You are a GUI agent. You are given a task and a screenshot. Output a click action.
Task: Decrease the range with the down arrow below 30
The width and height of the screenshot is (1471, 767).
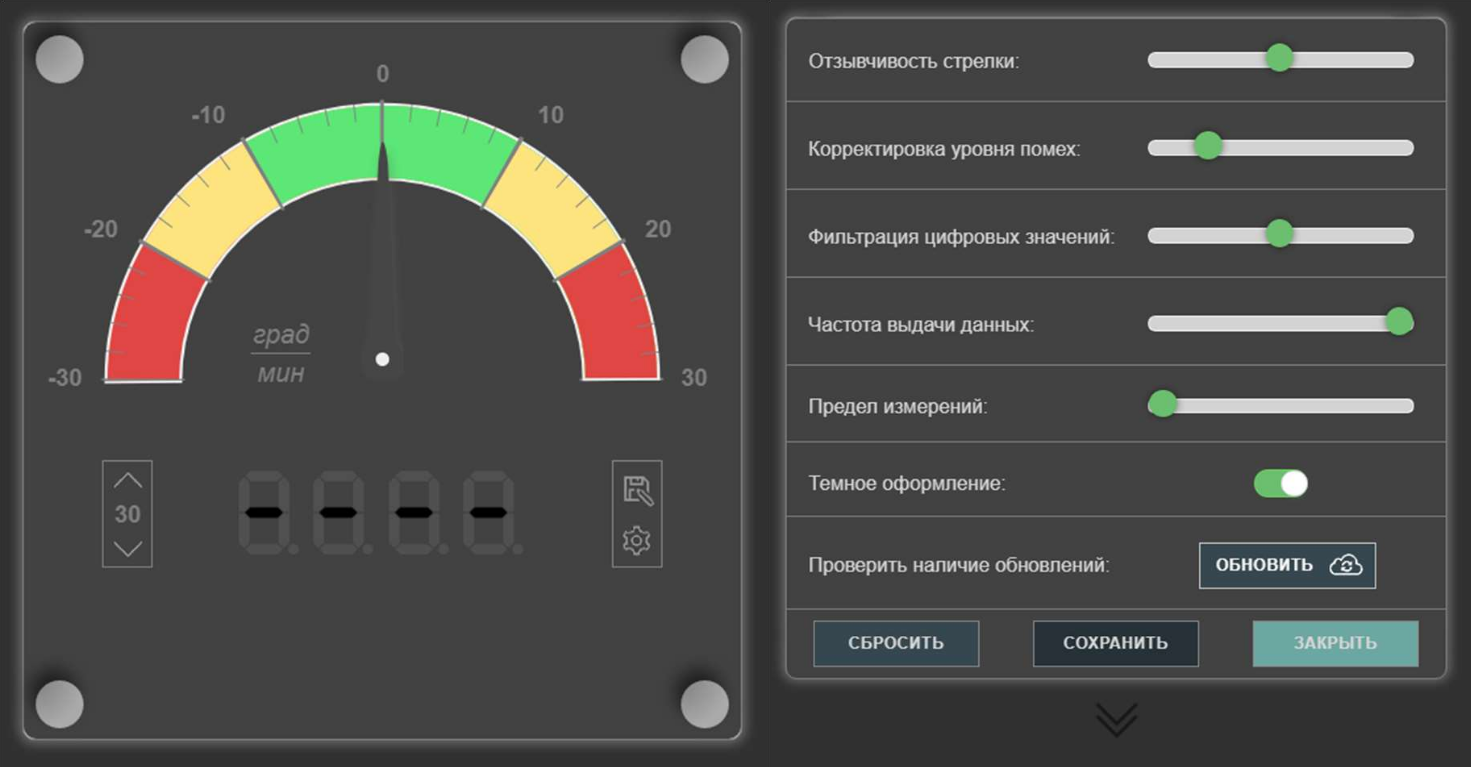tap(127, 548)
